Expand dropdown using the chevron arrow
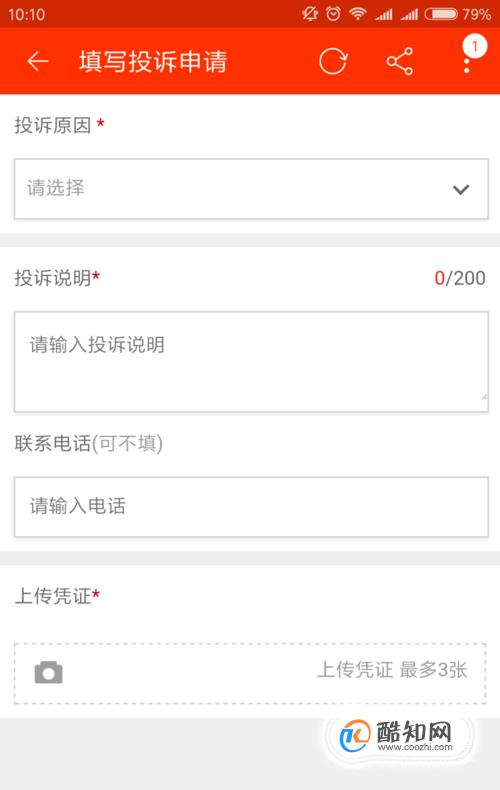The width and height of the screenshot is (500, 790). click(x=461, y=189)
